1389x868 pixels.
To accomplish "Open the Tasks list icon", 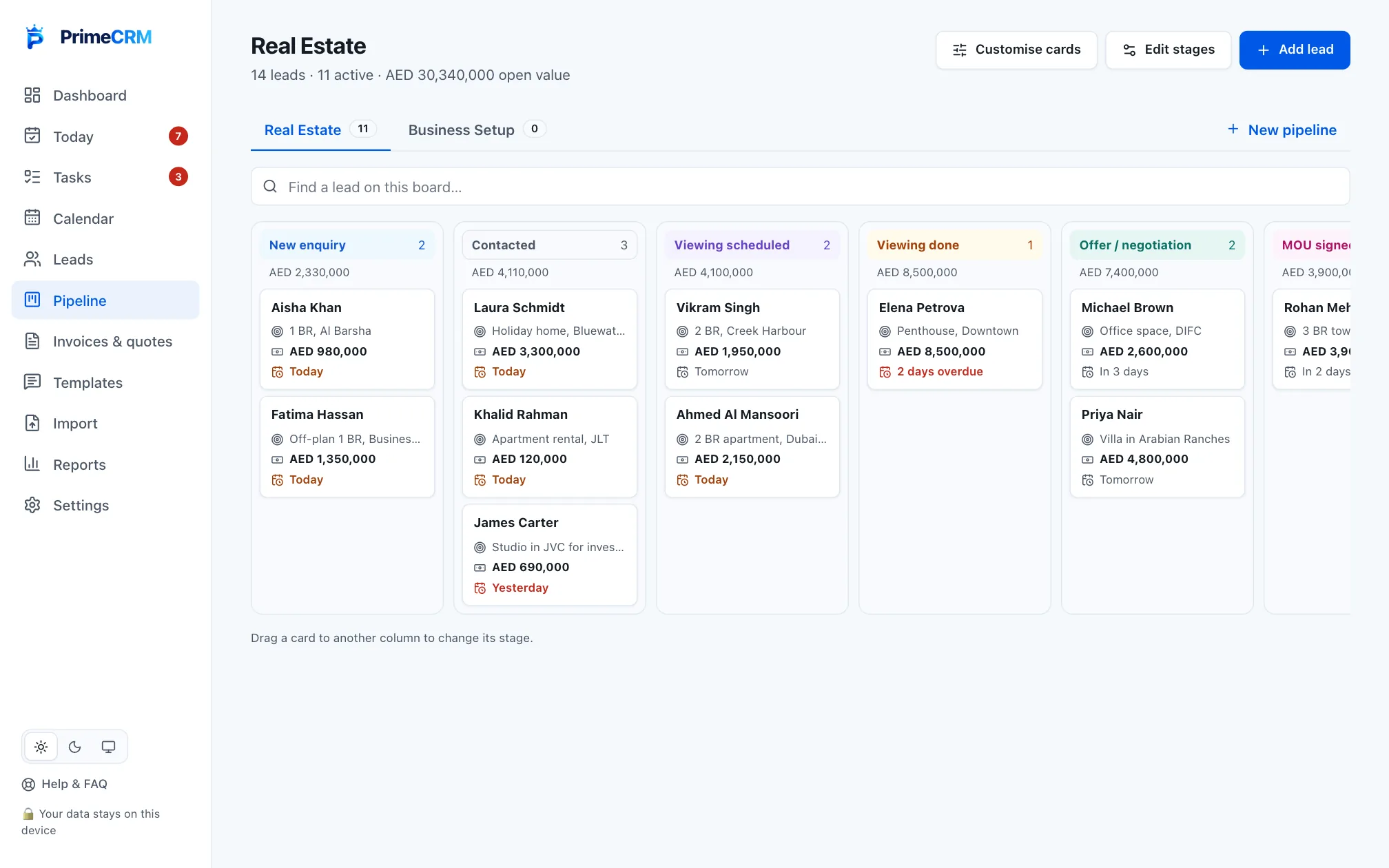I will point(32,177).
